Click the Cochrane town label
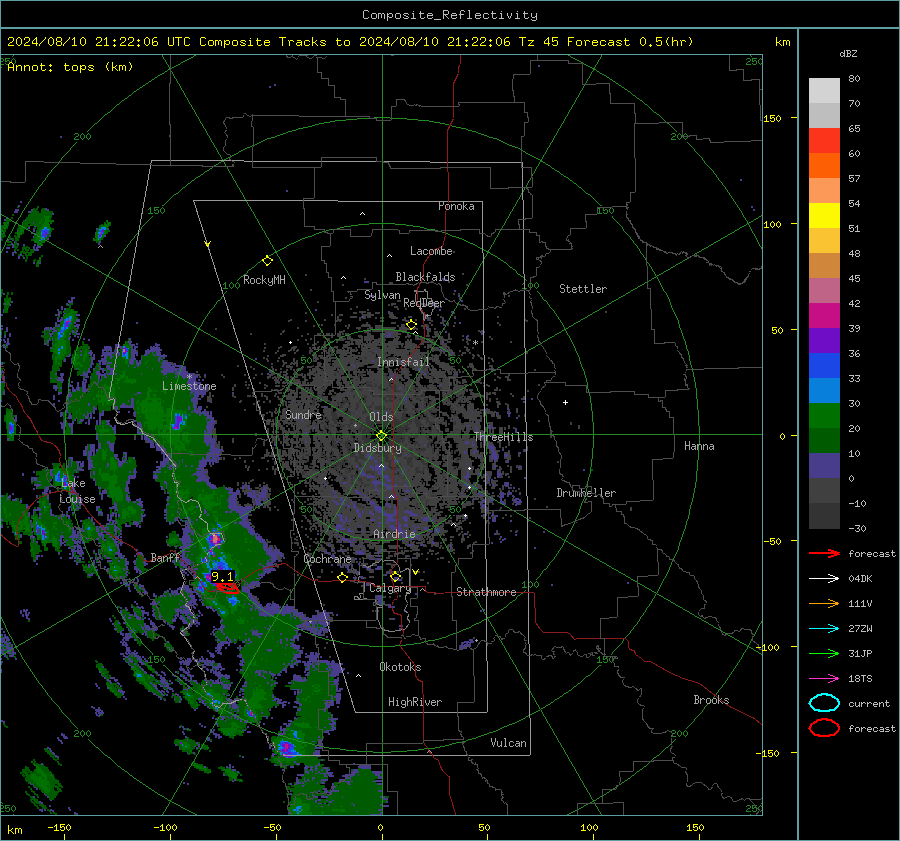 pos(327,559)
